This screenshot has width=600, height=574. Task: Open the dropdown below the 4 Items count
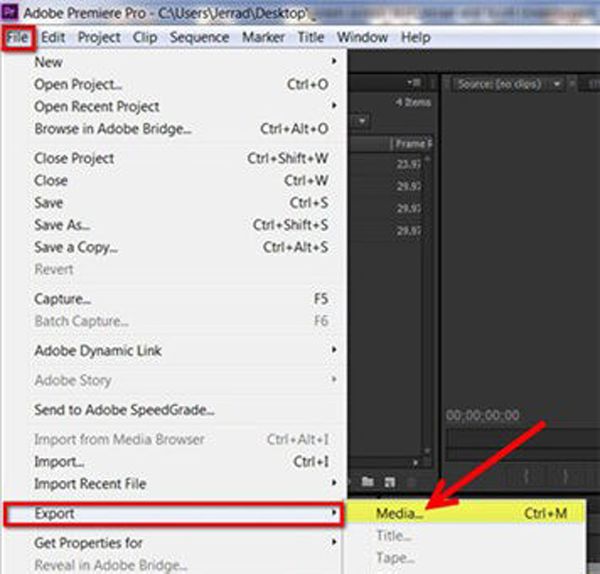click(361, 122)
